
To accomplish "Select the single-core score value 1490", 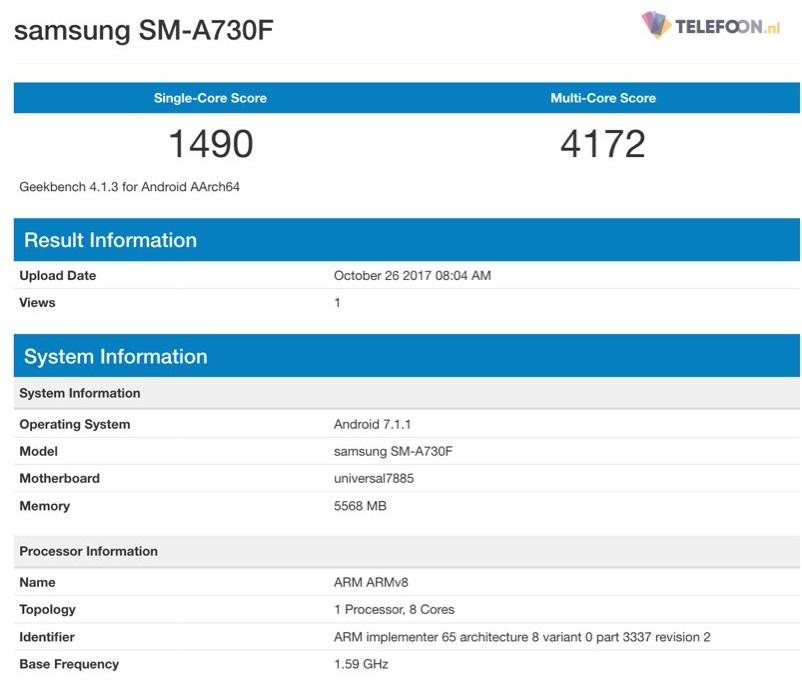I will pos(211,144).
